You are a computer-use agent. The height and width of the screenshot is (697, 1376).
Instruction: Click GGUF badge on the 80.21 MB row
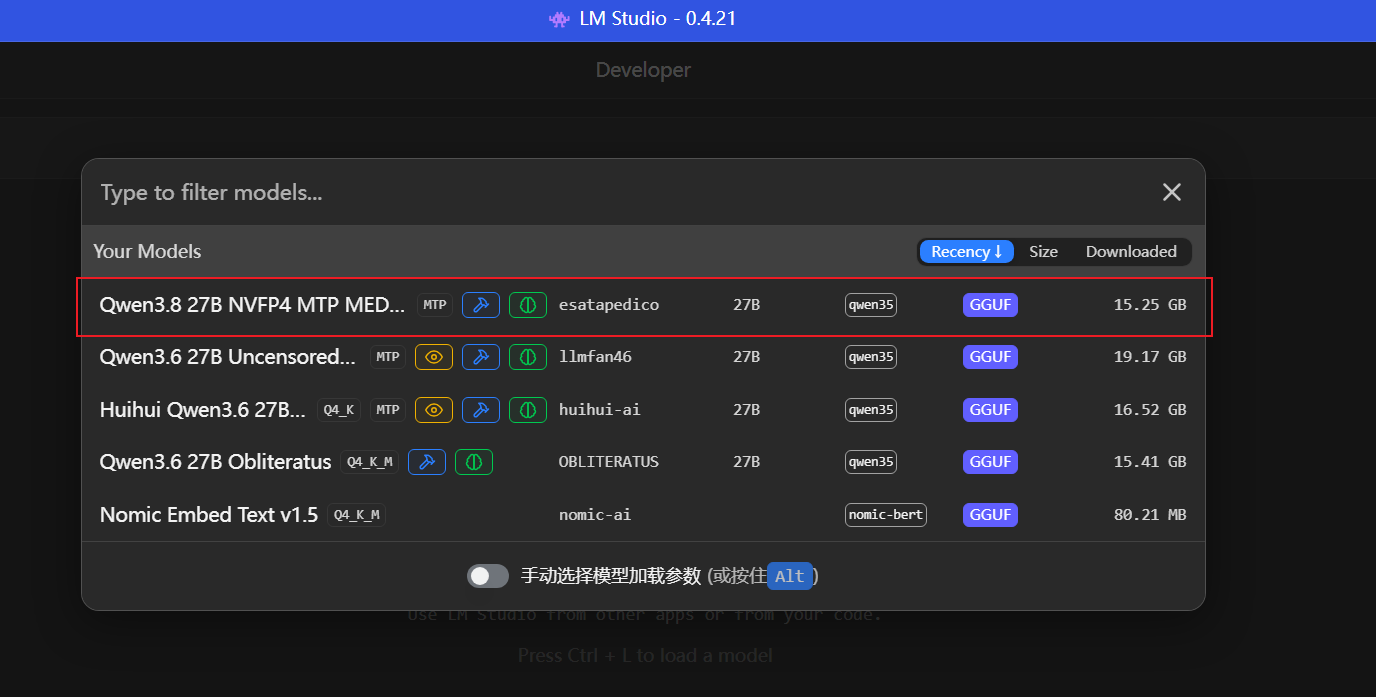(x=990, y=515)
